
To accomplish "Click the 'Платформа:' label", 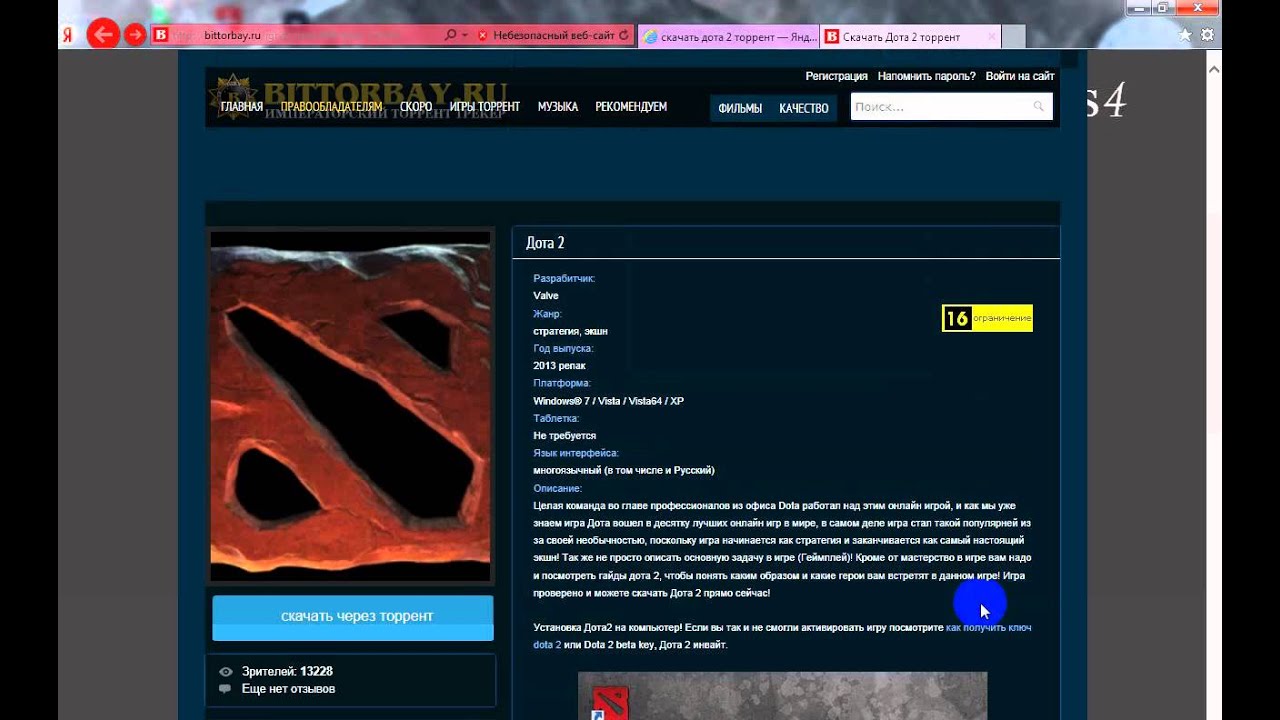I will tap(562, 383).
